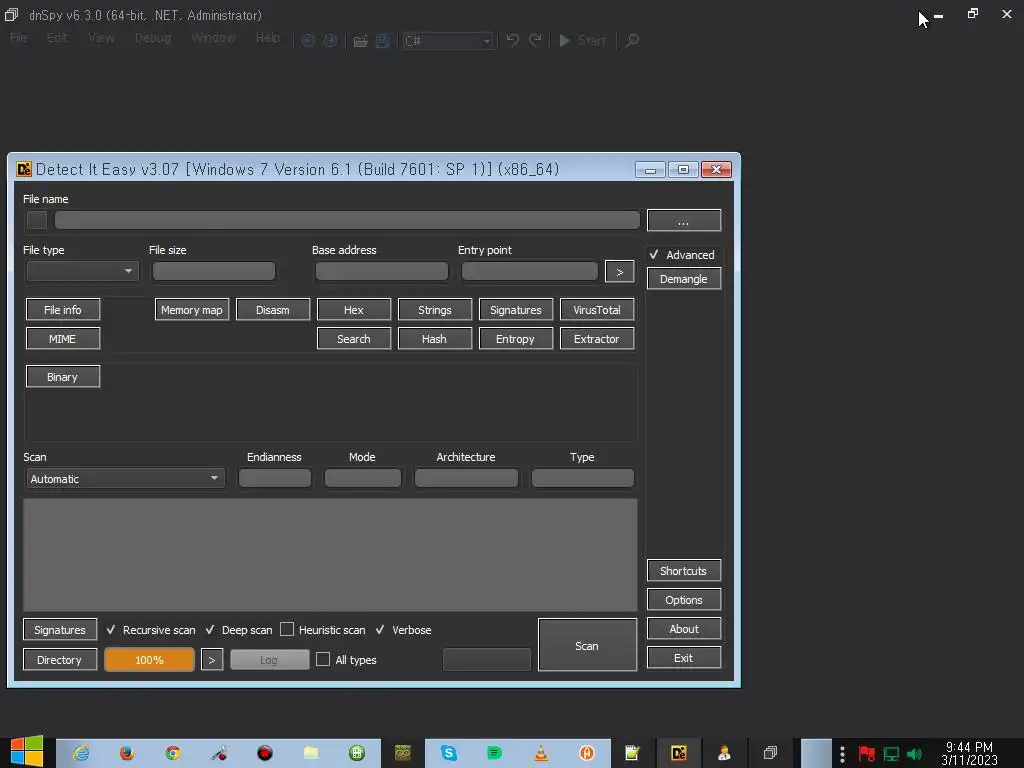
Task: Open the Strings view
Action: pyautogui.click(x=434, y=310)
